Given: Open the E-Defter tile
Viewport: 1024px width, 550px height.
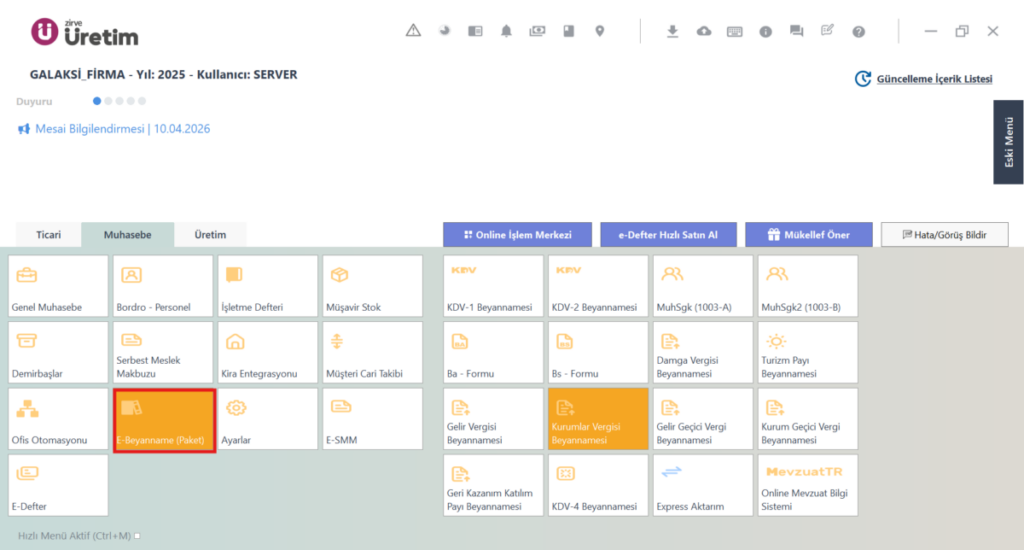Looking at the screenshot, I should tap(58, 485).
